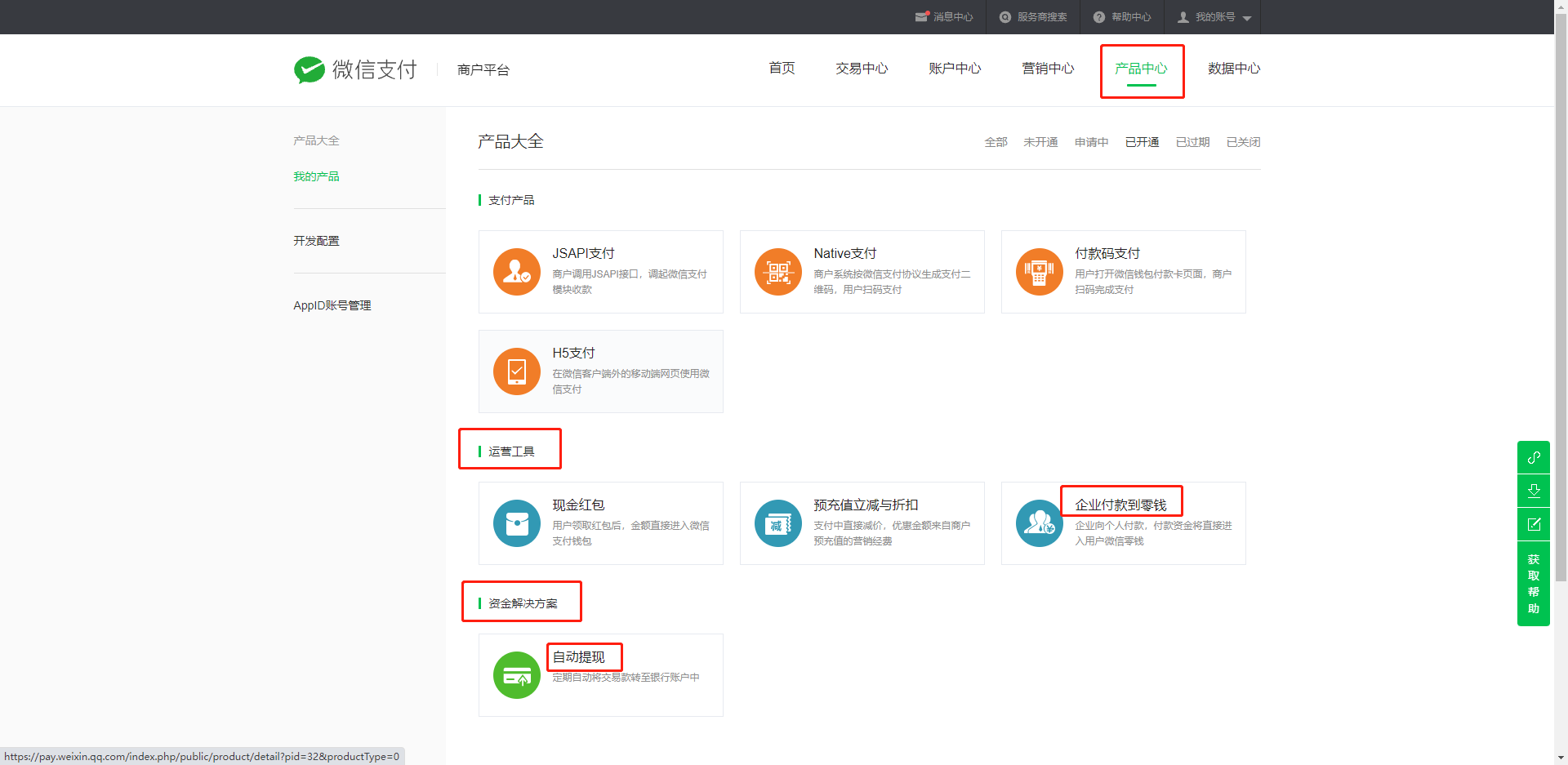
Task: Open 开发配置 in left sidebar
Action: tap(316, 241)
